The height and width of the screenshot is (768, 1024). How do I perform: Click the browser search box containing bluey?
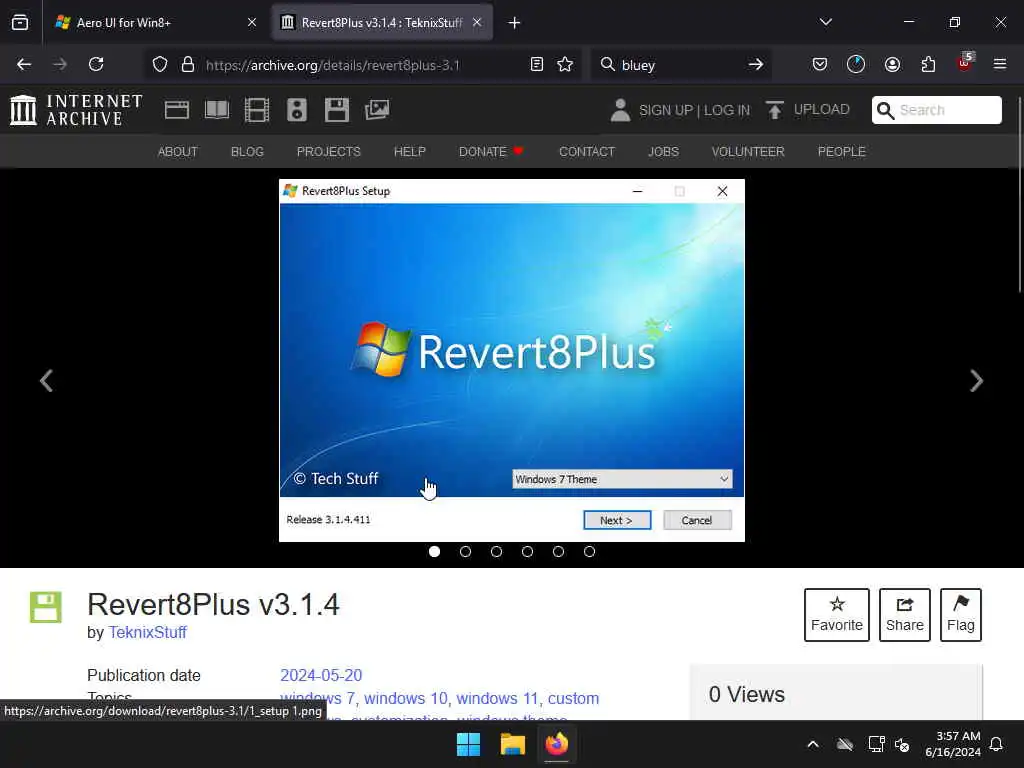point(680,65)
